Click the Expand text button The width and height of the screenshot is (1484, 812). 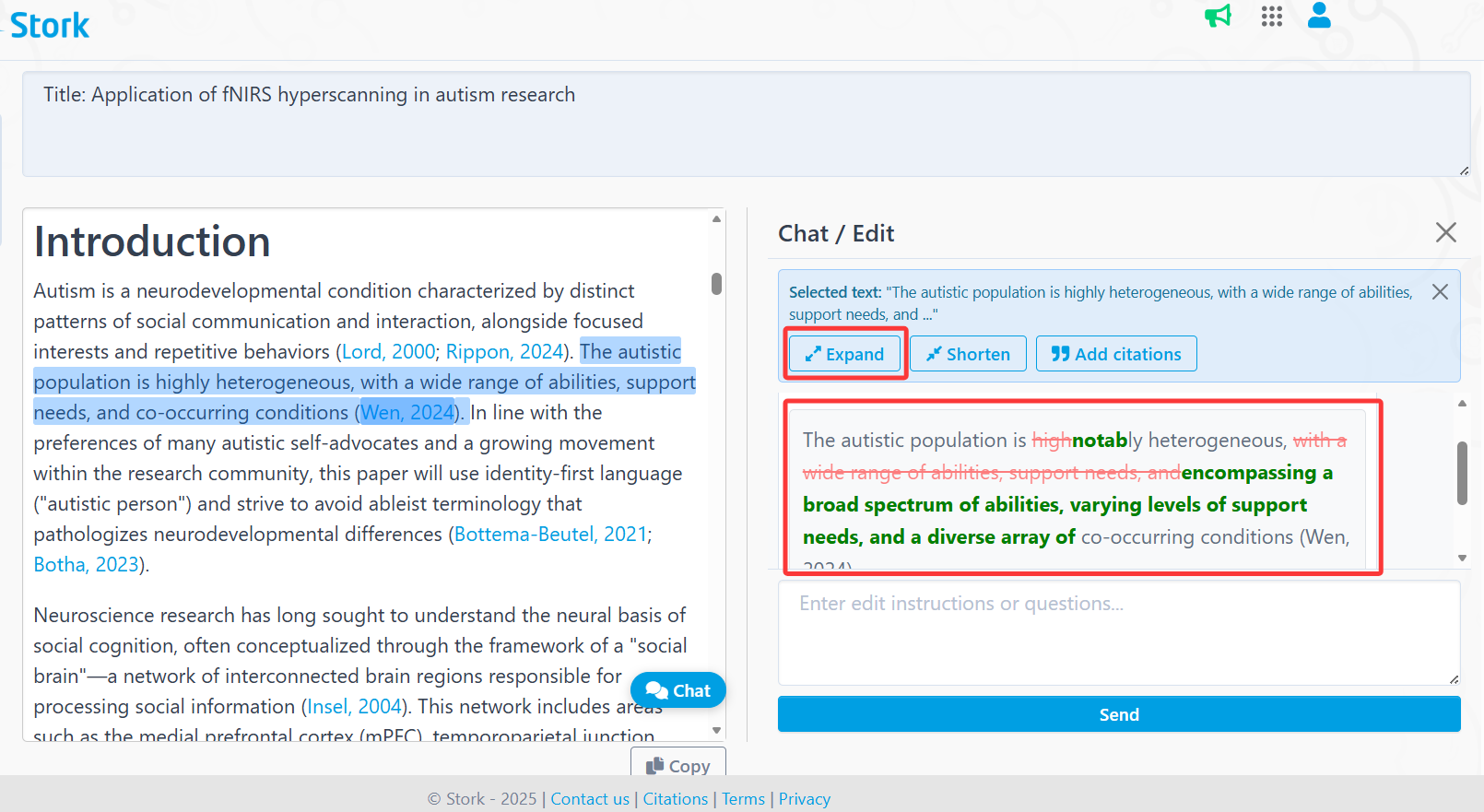point(844,354)
